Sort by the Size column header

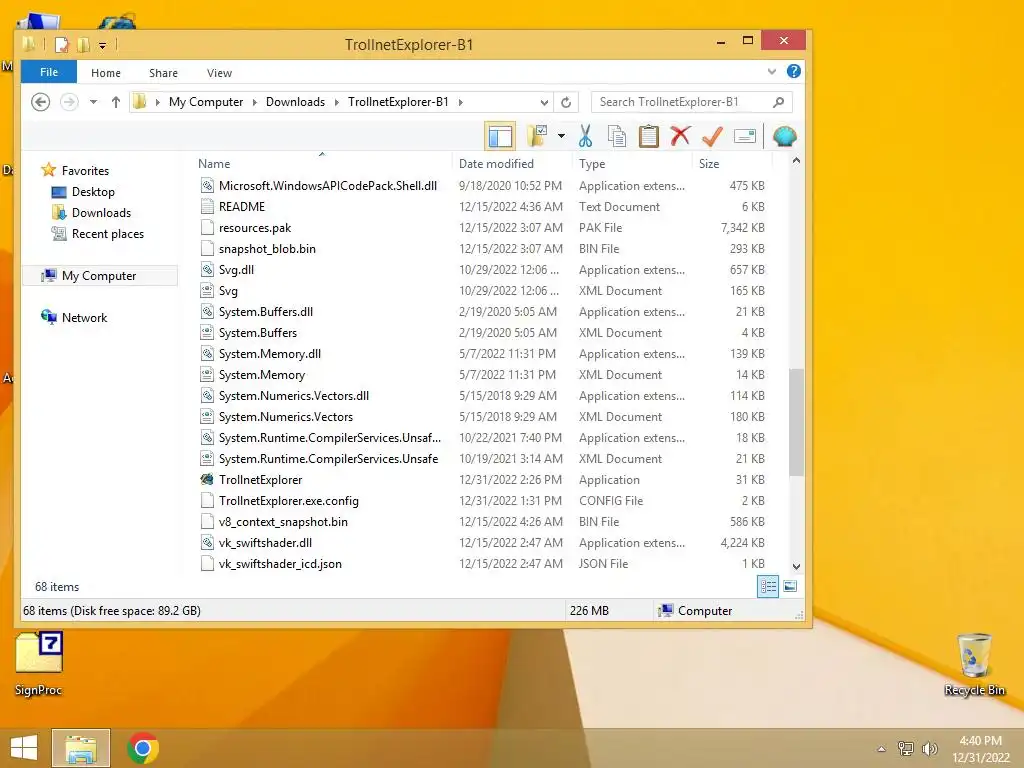click(x=709, y=164)
